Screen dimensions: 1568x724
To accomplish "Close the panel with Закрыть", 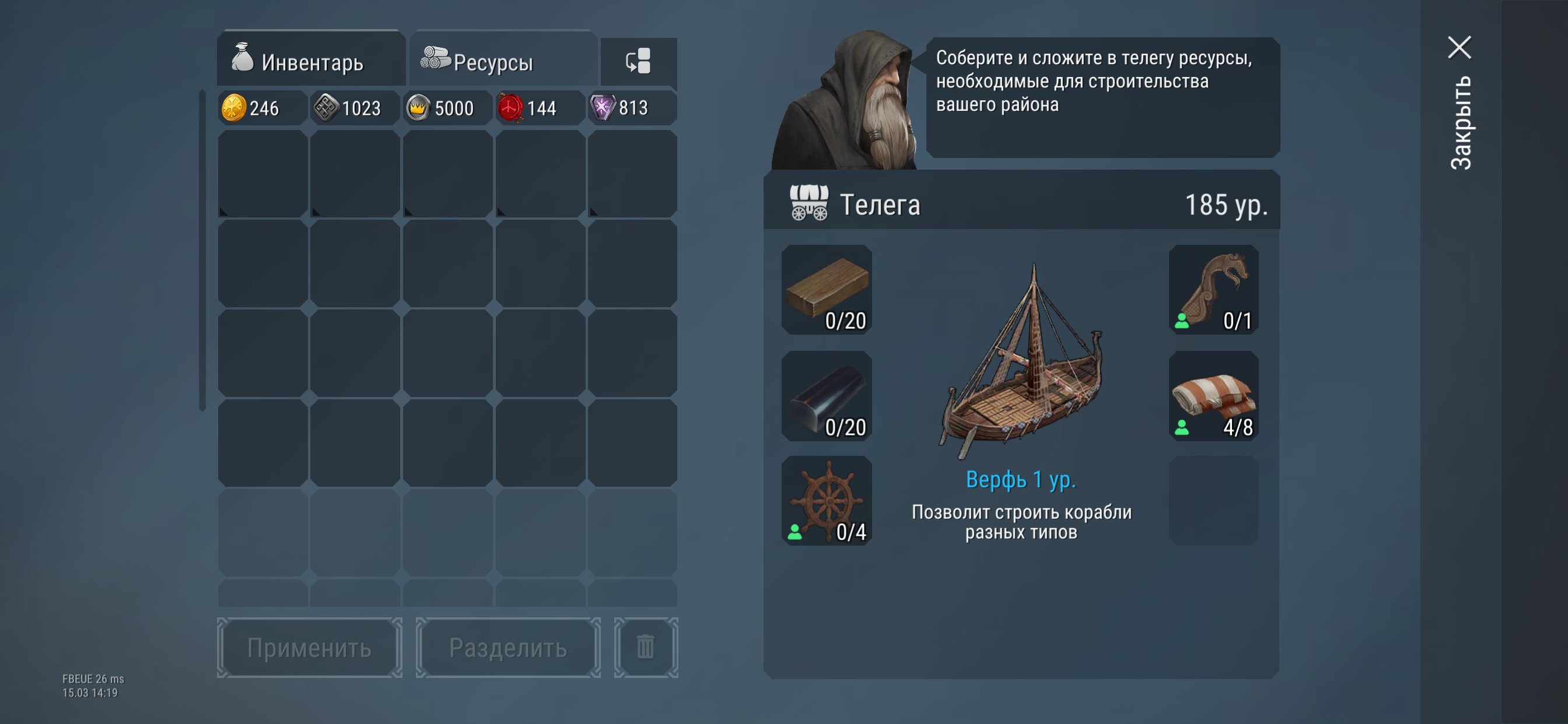I will tap(1460, 101).
